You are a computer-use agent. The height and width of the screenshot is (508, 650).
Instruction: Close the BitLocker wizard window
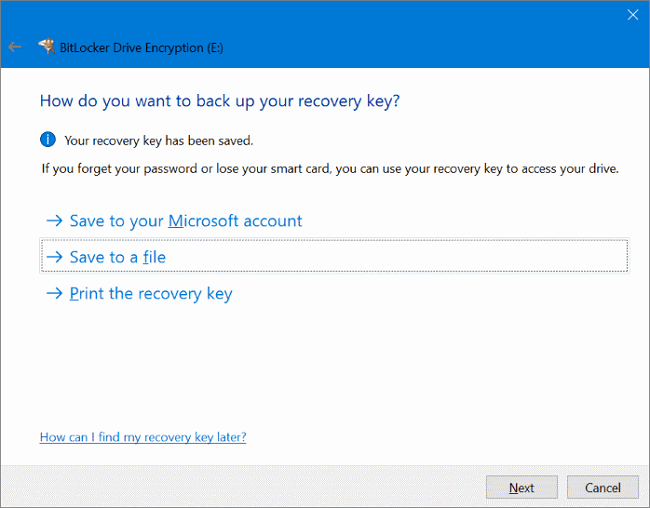pyautogui.click(x=631, y=15)
